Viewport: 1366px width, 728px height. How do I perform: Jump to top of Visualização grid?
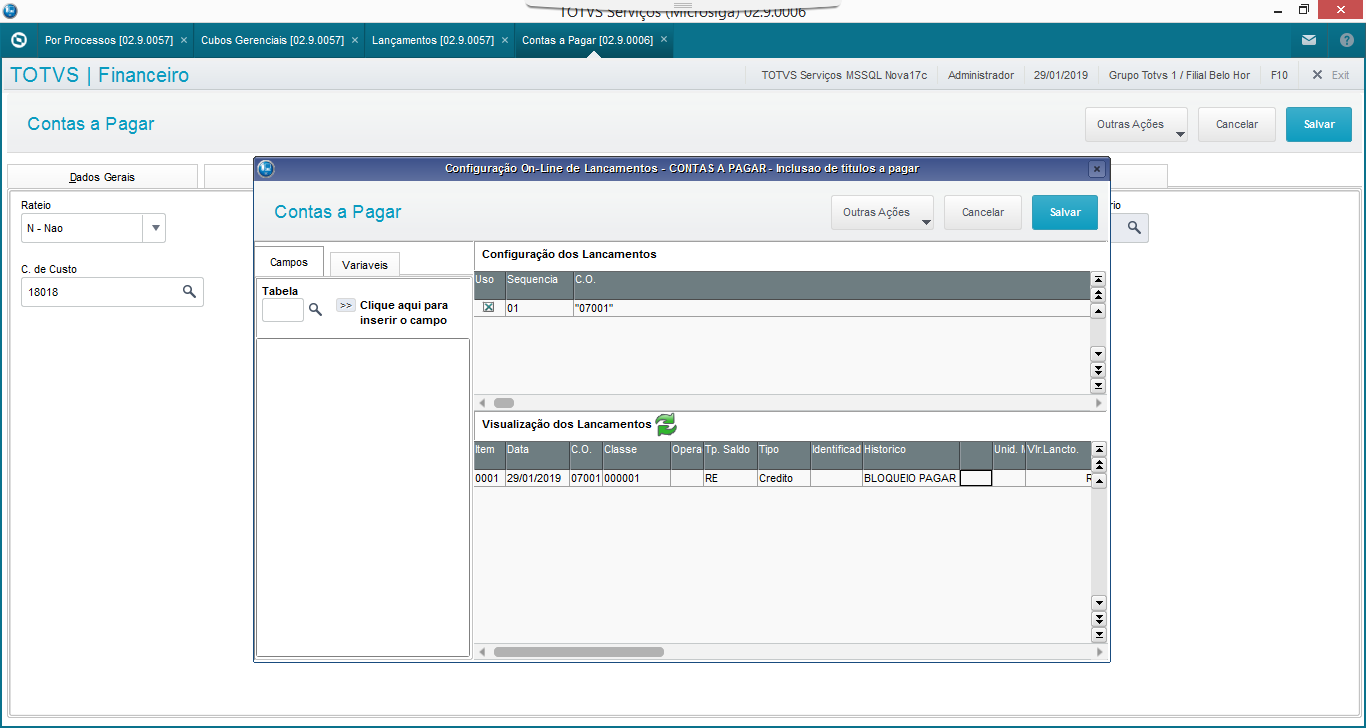1099,450
